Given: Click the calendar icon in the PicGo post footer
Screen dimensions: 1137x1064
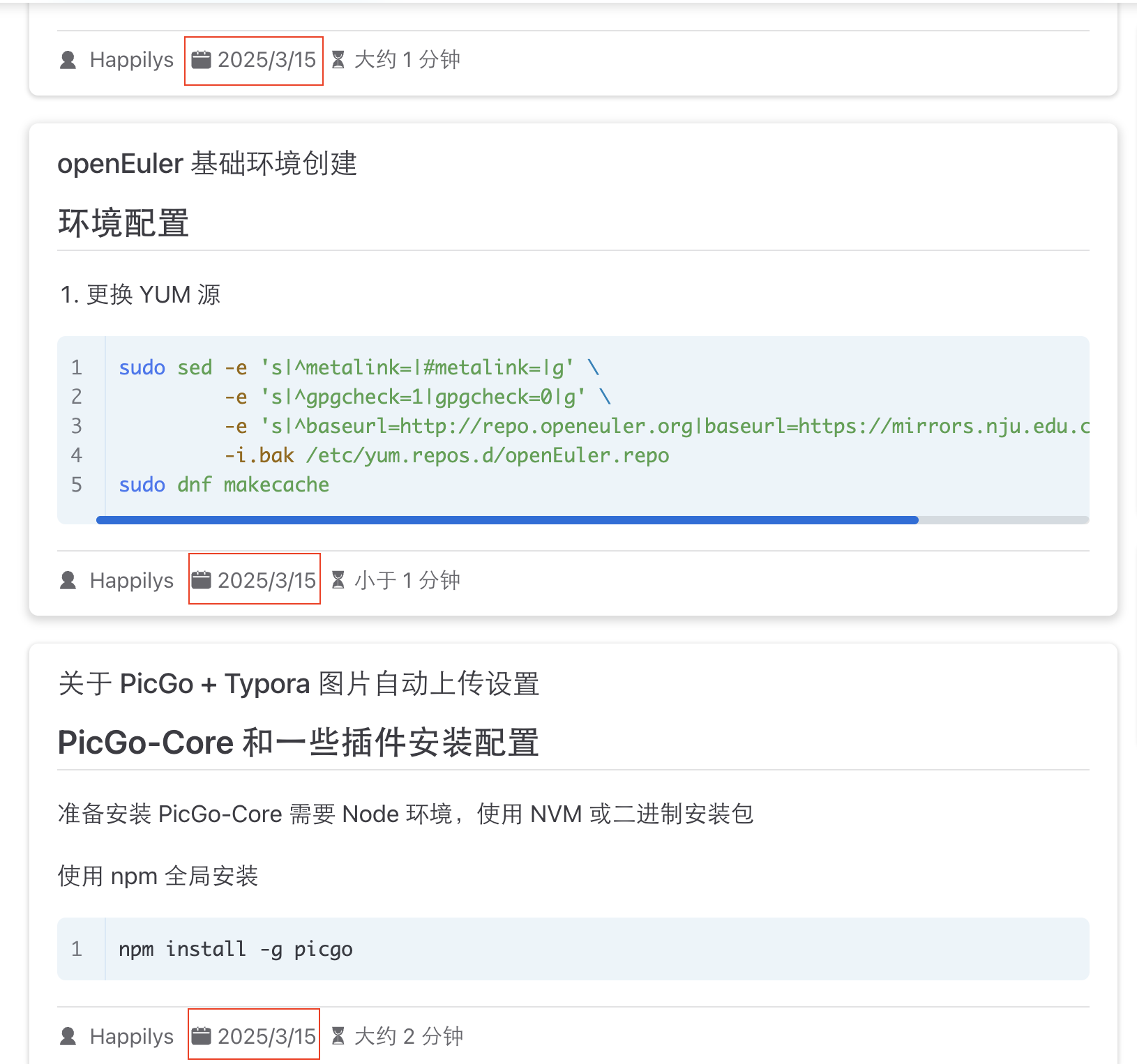Looking at the screenshot, I should pos(202,1036).
